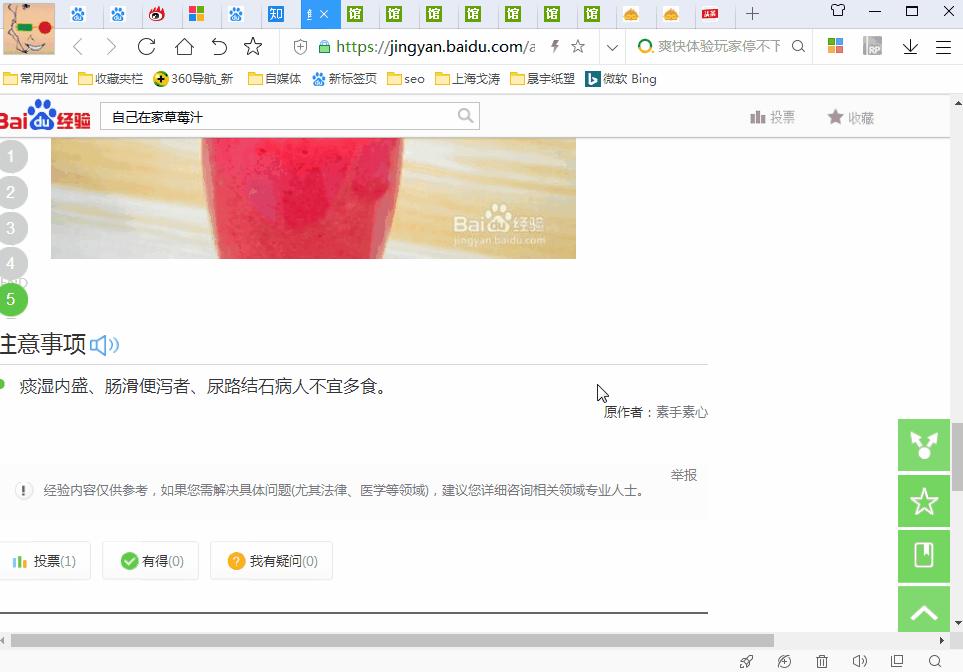Viewport: 963px width, 672px height.
Task: Click the green mobile-phone icon in the right sidebar
Action: click(x=923, y=556)
